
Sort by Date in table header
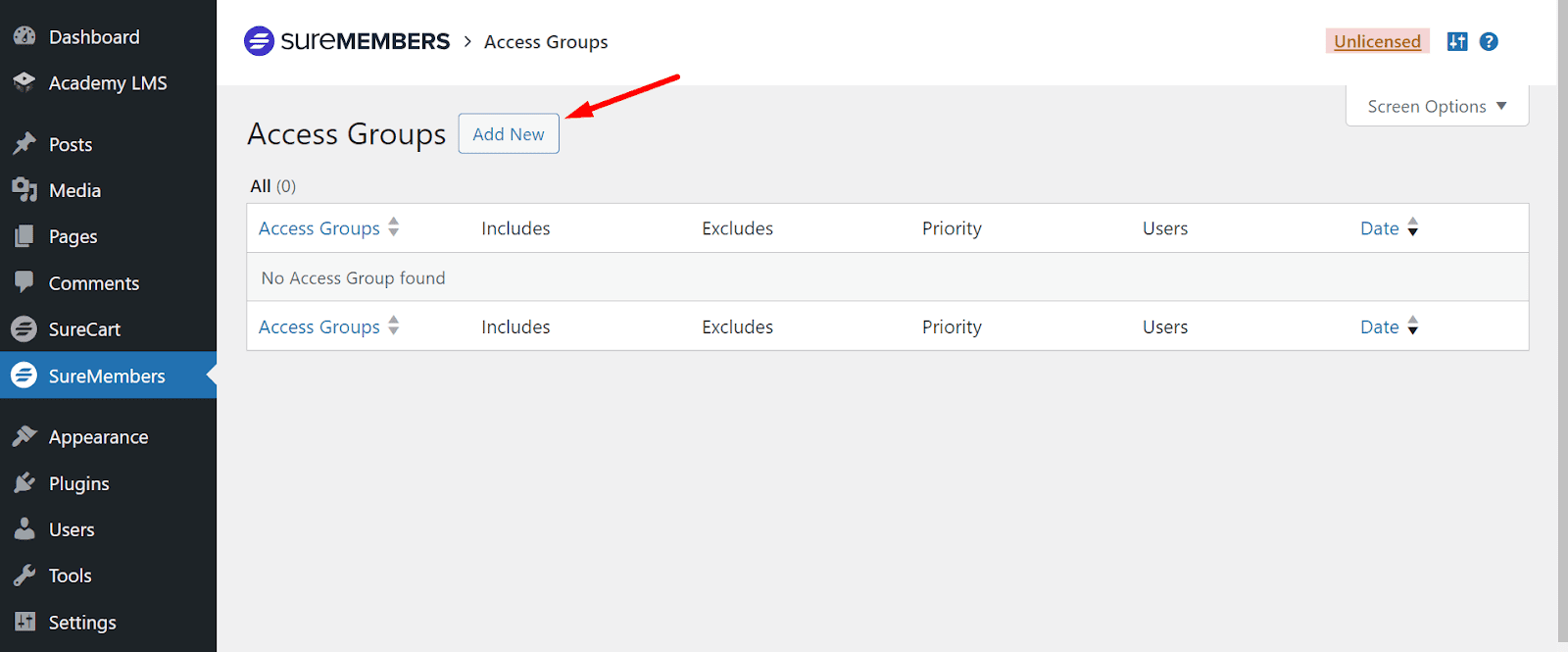[1379, 228]
